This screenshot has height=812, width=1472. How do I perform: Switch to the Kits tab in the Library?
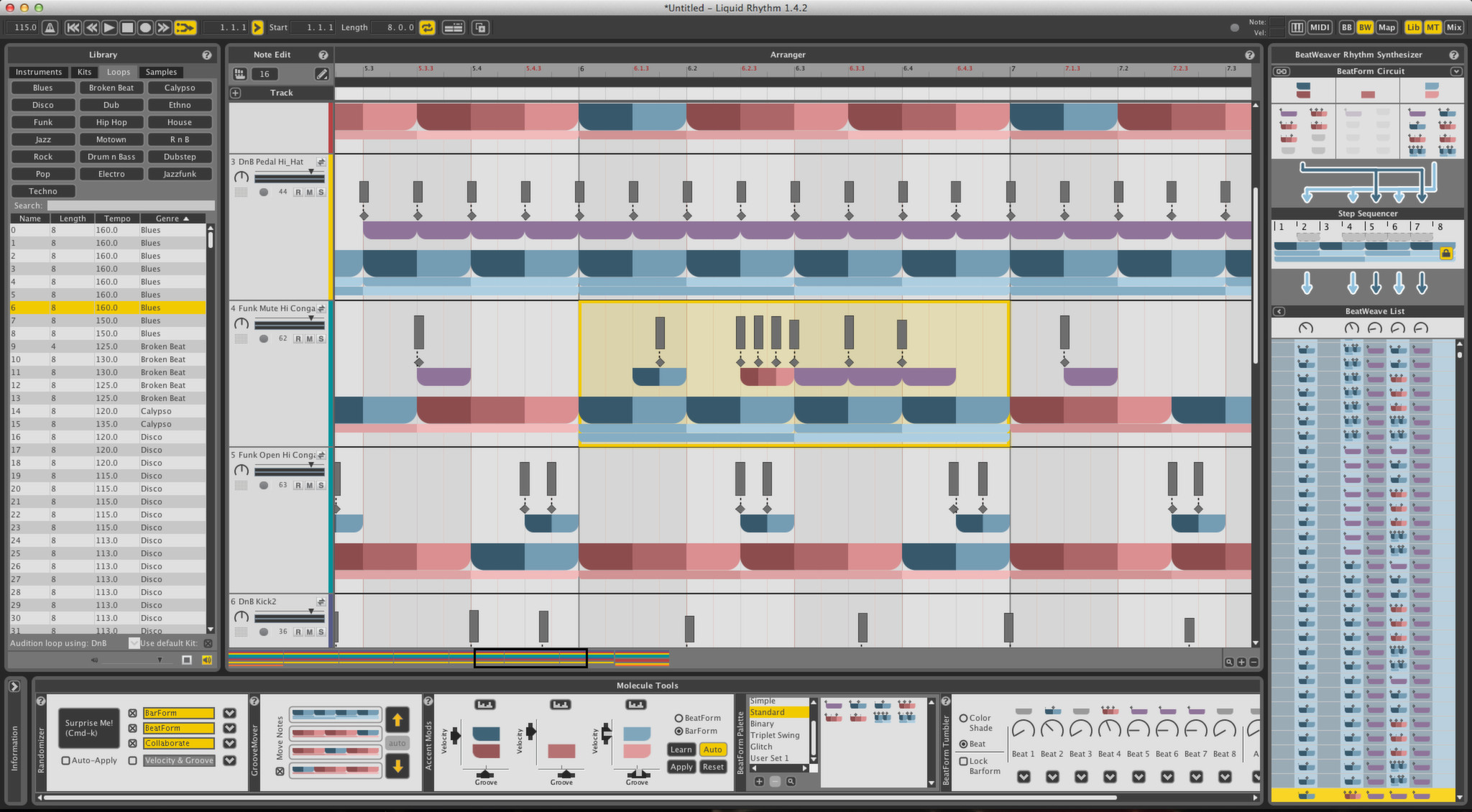pos(84,72)
